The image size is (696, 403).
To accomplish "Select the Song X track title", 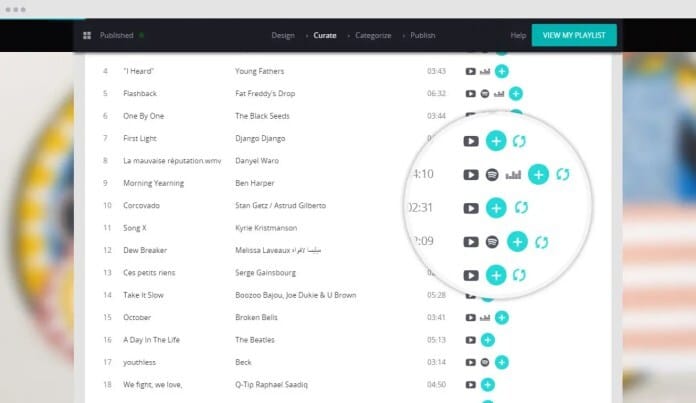I will 134,228.
